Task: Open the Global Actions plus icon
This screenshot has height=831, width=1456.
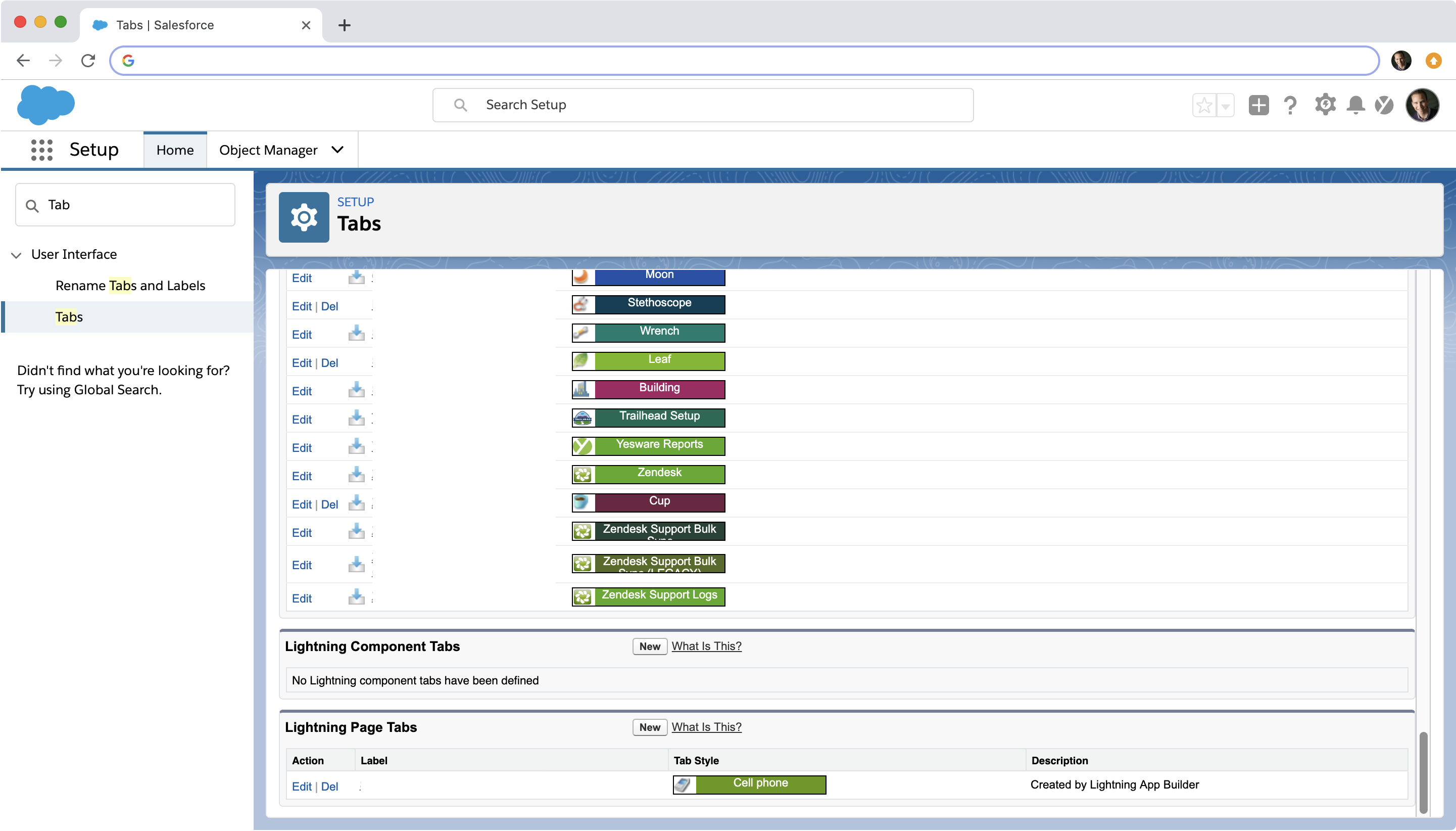Action: (1258, 105)
